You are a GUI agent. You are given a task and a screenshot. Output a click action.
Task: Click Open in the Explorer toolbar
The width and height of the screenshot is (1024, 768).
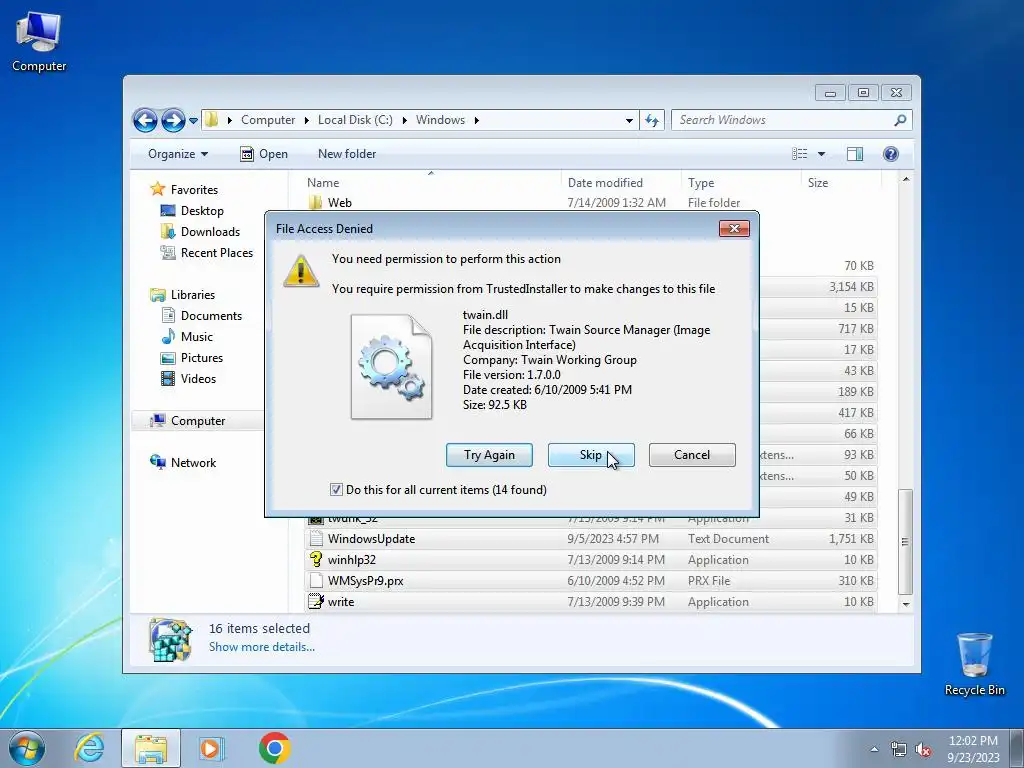[264, 154]
